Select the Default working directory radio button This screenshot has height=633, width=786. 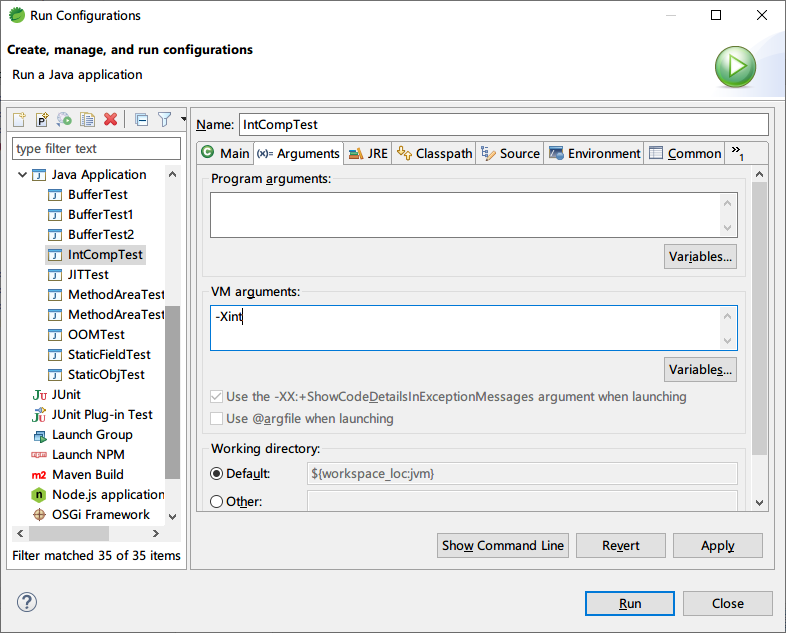217,473
